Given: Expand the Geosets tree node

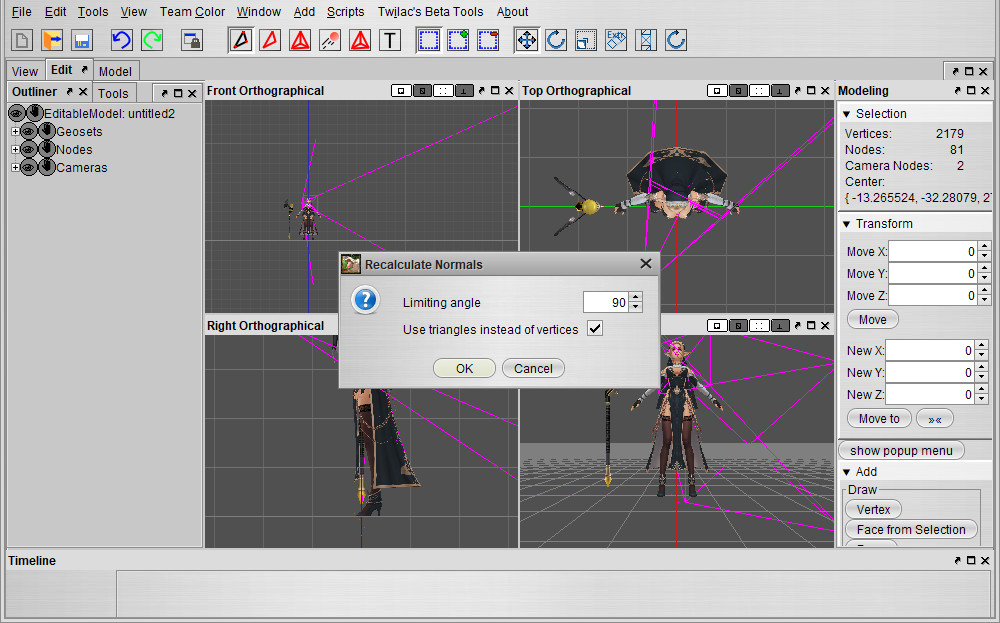Looking at the screenshot, I should pyautogui.click(x=15, y=132).
